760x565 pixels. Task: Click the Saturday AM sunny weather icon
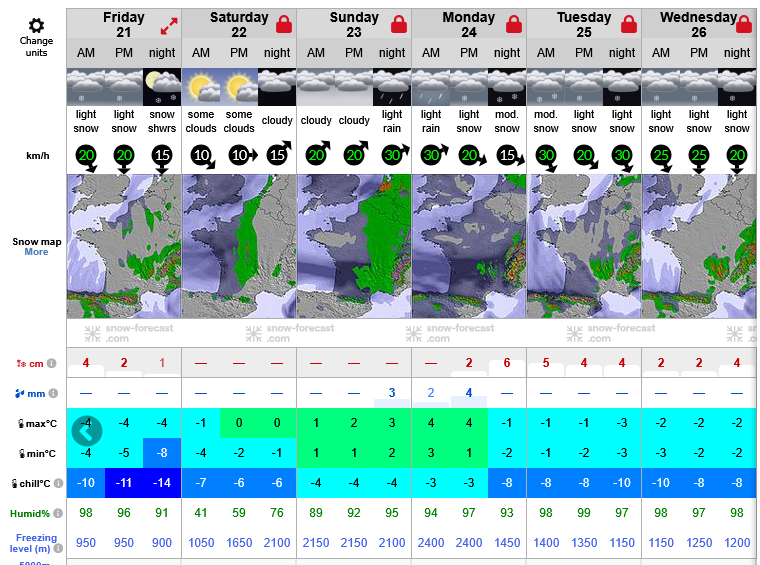click(x=201, y=87)
